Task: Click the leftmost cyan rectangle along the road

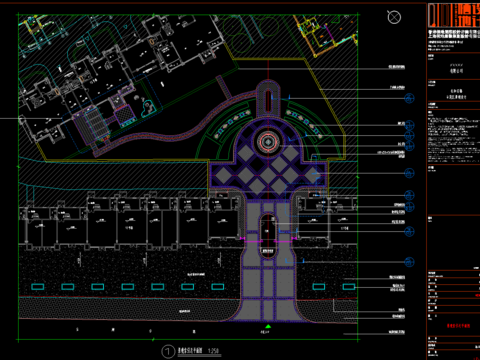Action: (x=38, y=287)
